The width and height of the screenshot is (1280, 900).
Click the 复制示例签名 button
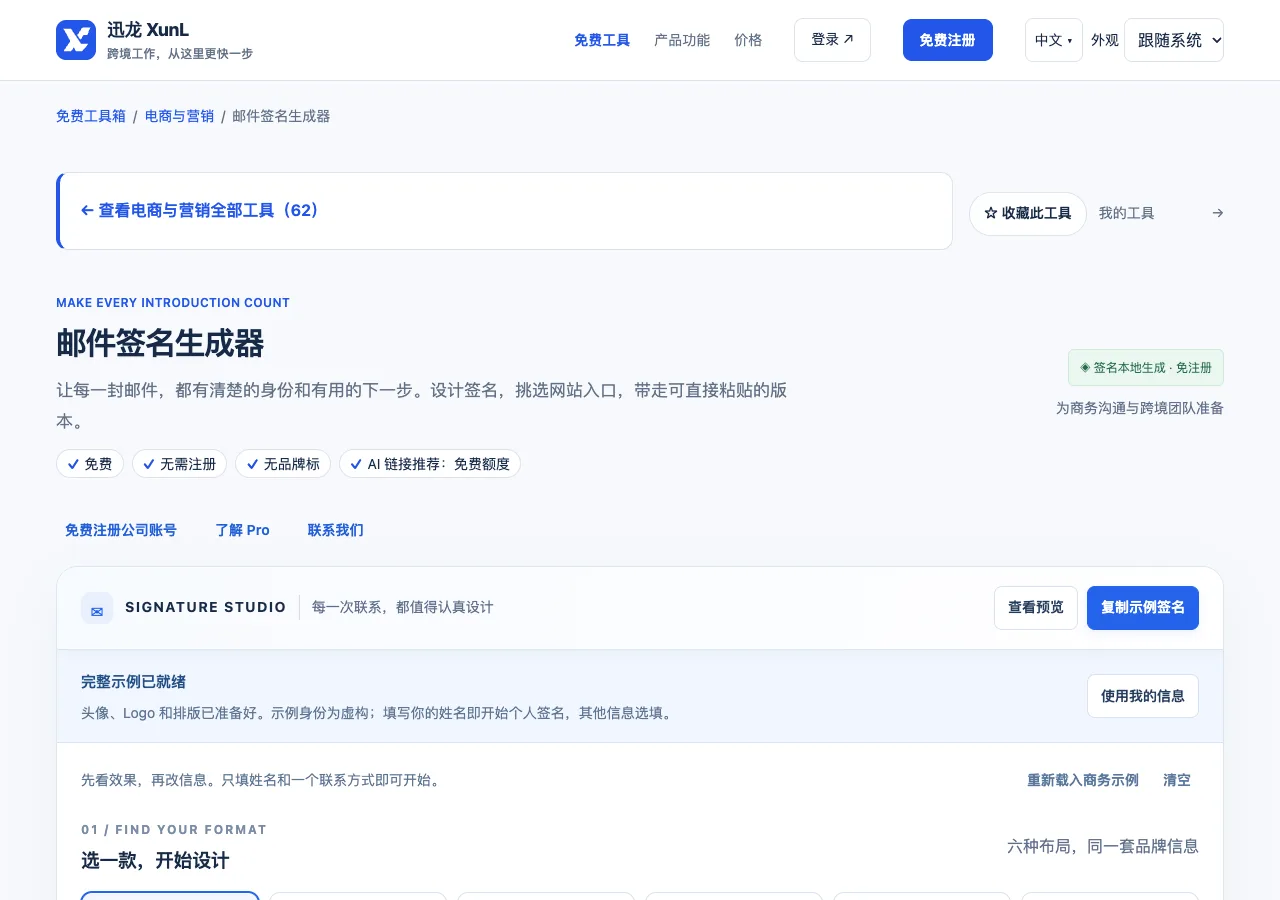1143,608
